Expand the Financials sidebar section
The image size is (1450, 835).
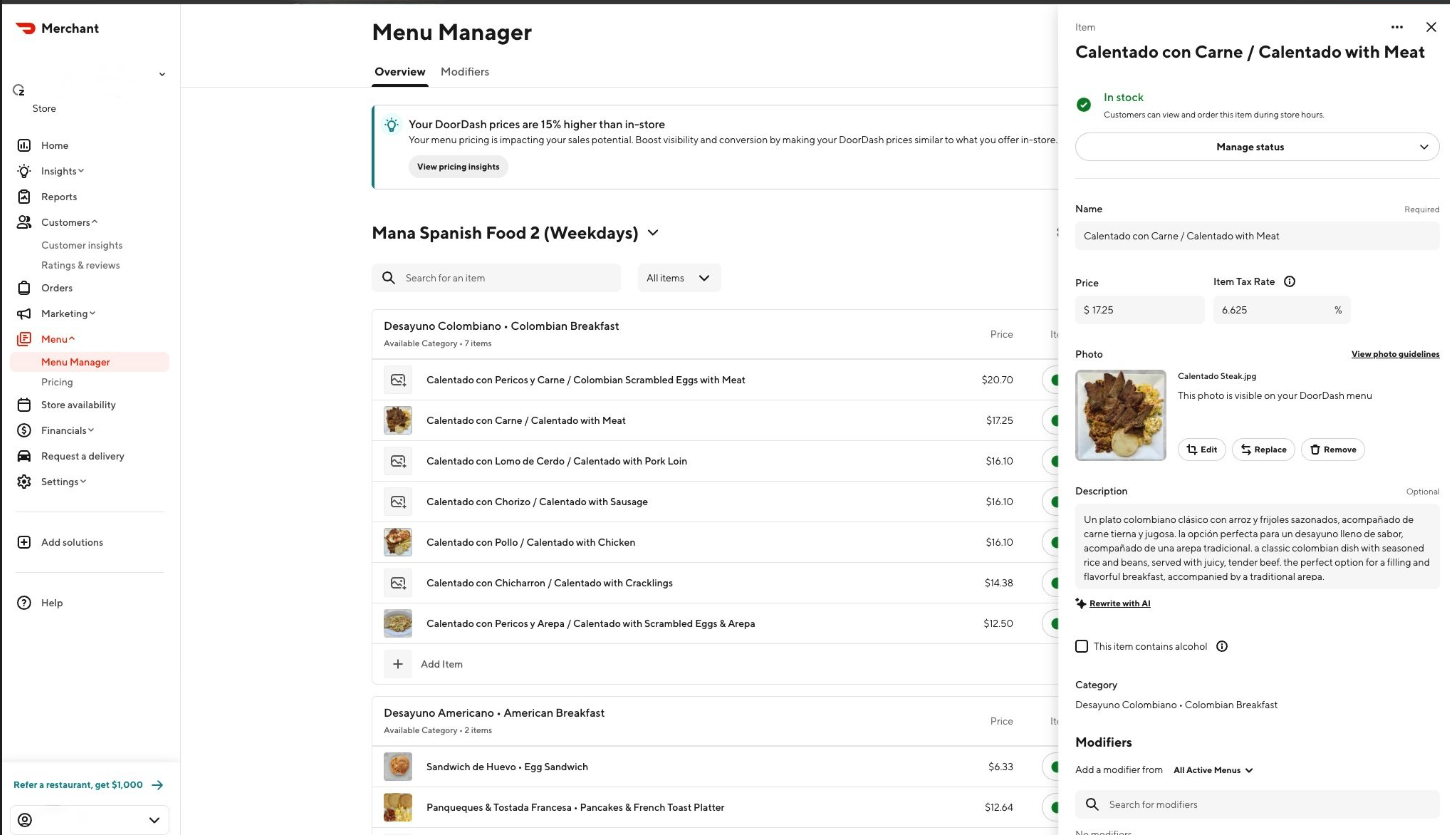tap(67, 430)
